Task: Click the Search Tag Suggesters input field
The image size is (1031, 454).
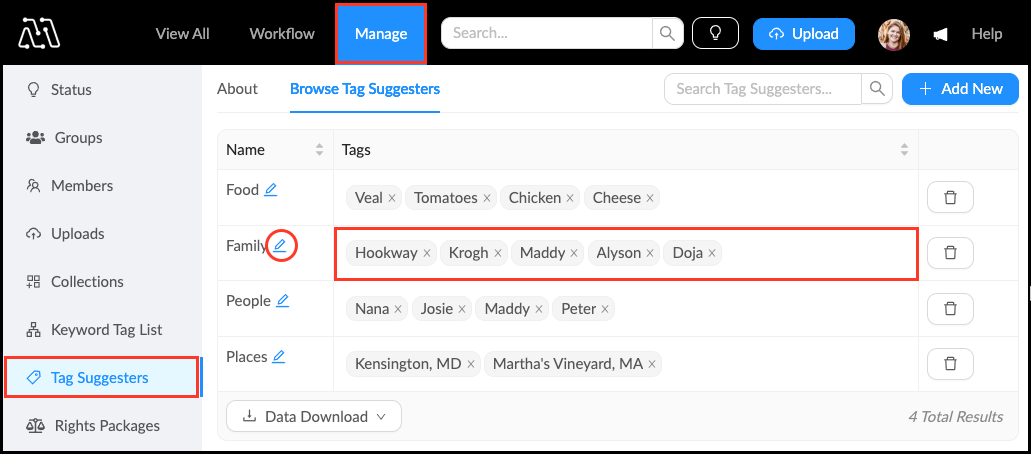Action: tap(762, 89)
